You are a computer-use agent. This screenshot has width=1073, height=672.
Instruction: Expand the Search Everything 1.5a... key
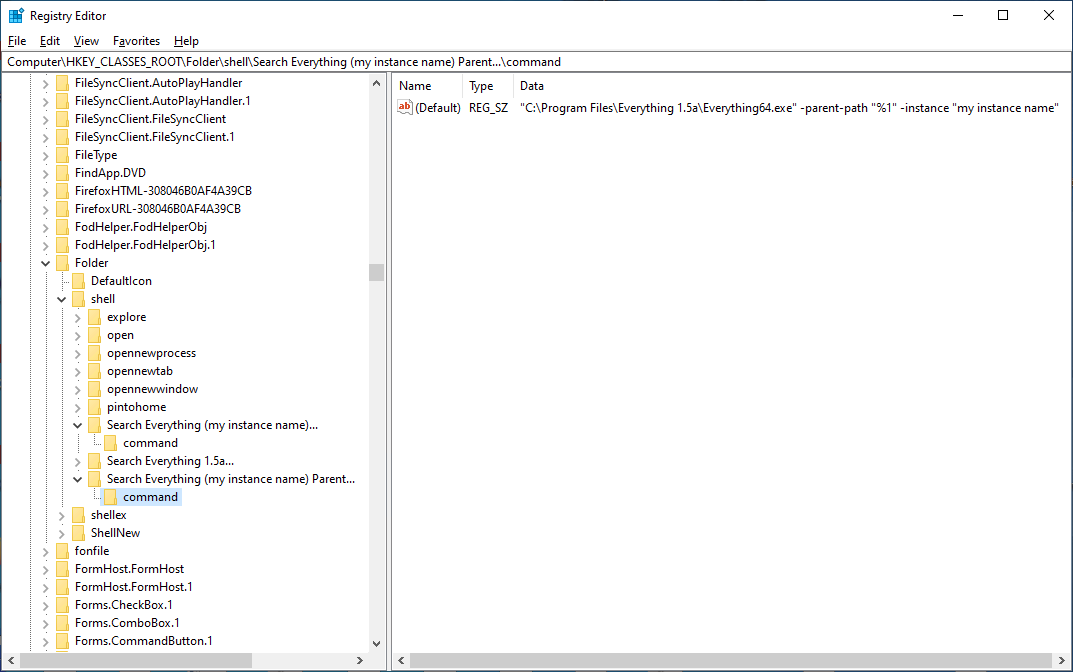coord(77,462)
